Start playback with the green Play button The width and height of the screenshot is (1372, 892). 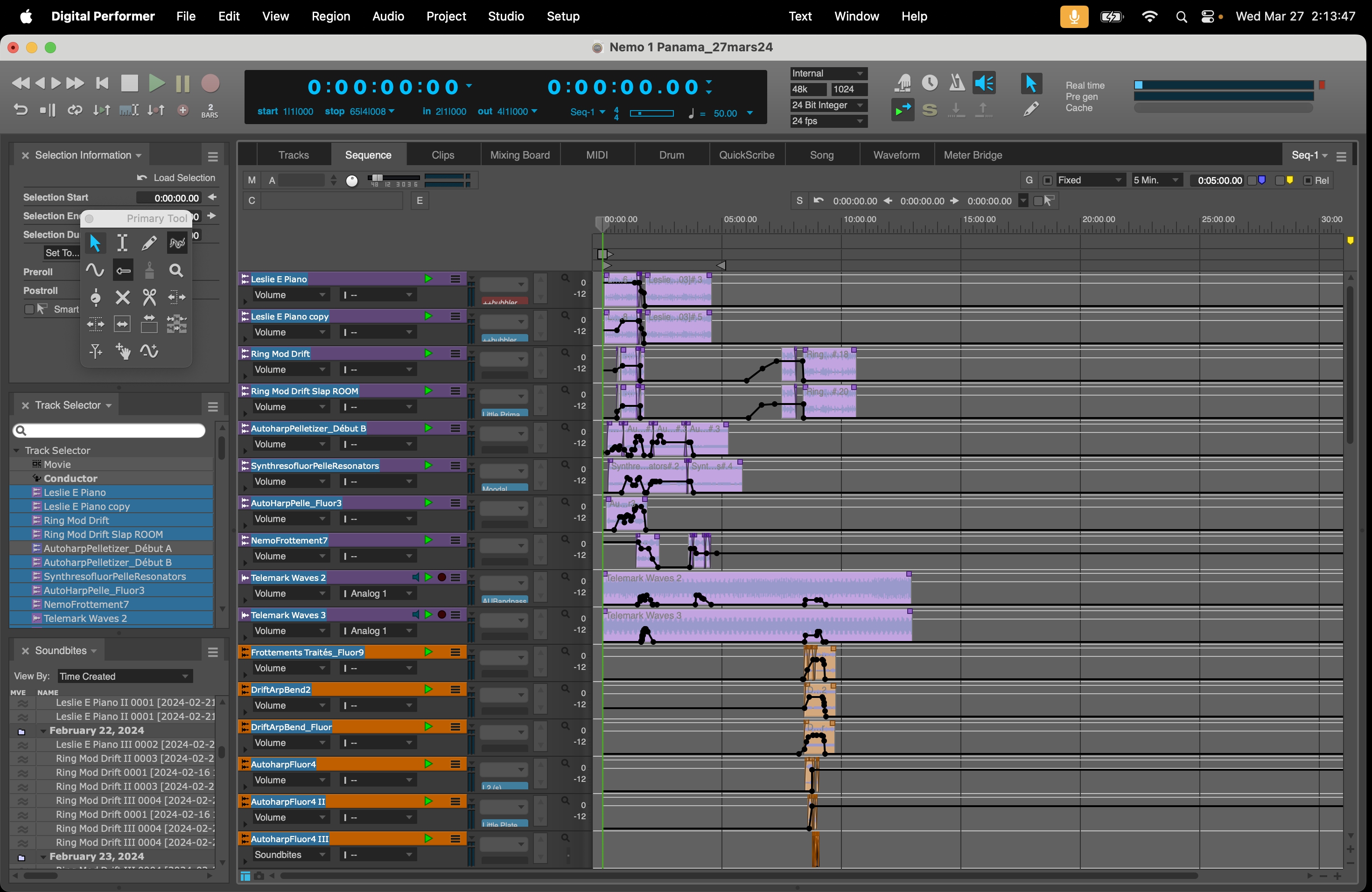(157, 83)
